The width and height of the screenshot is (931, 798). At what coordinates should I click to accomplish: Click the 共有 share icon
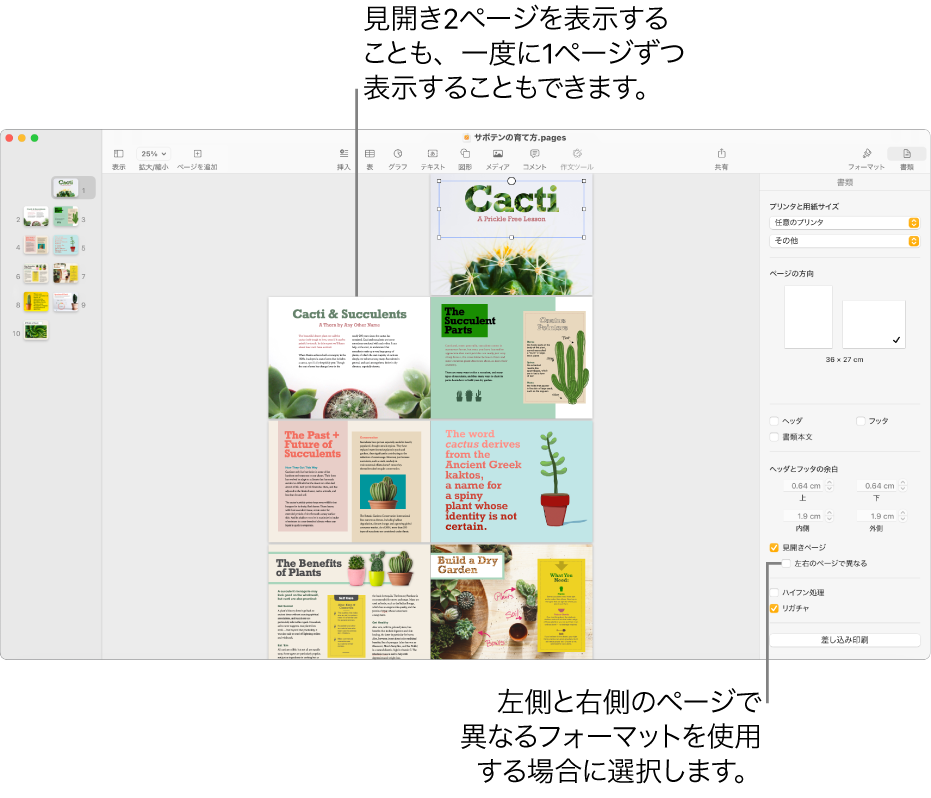coord(721,153)
